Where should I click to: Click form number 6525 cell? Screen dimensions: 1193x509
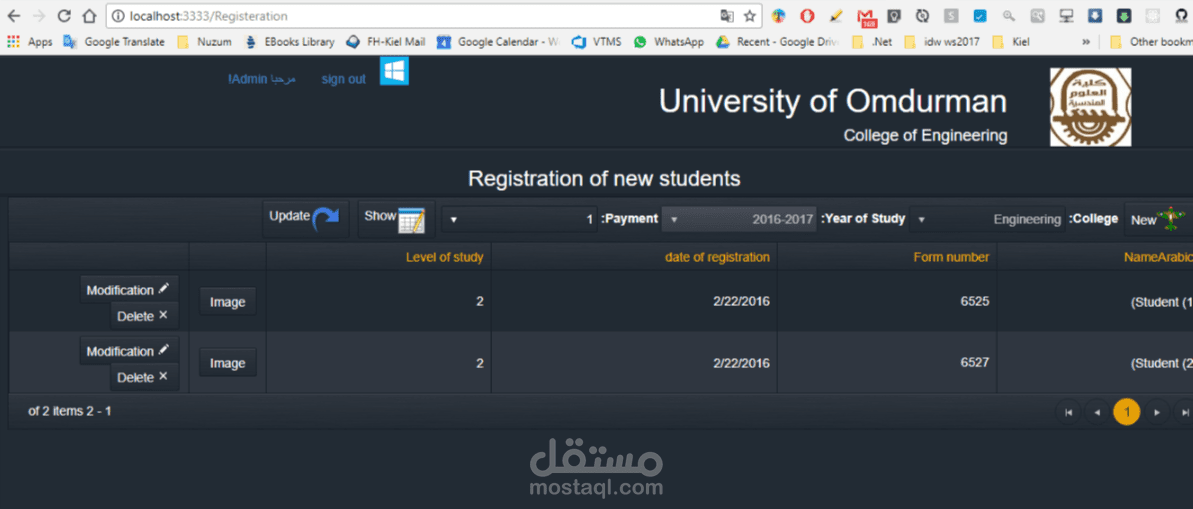(x=886, y=301)
